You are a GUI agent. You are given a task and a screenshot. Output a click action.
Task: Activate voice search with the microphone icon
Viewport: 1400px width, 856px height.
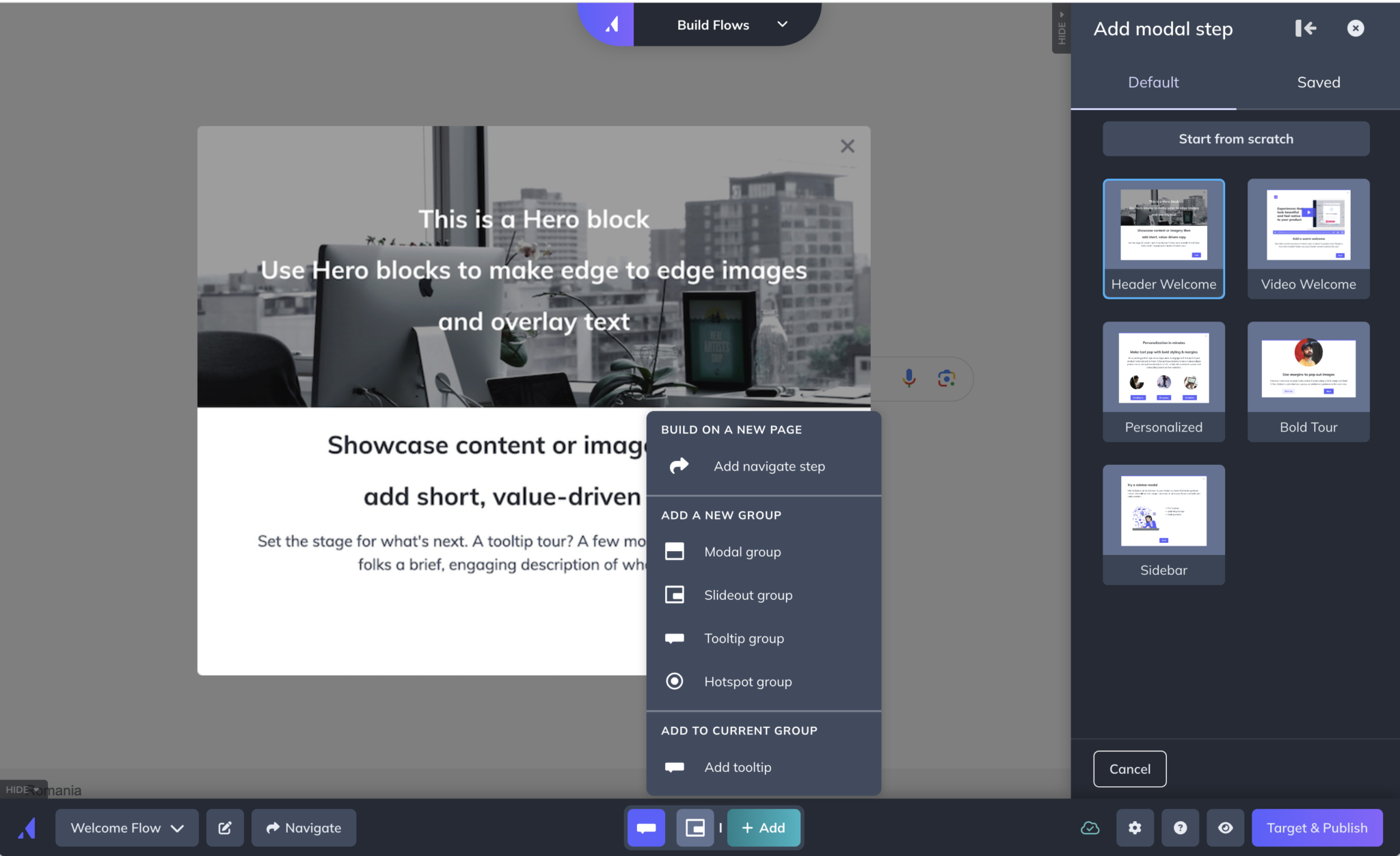(908, 378)
